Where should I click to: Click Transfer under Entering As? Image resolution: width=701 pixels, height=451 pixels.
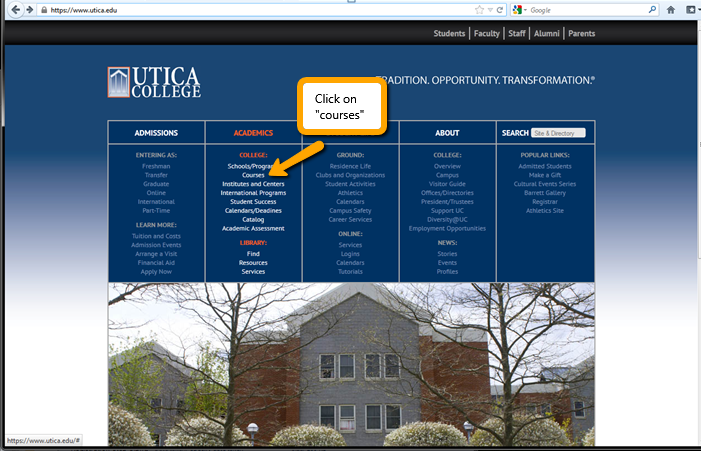tap(156, 175)
